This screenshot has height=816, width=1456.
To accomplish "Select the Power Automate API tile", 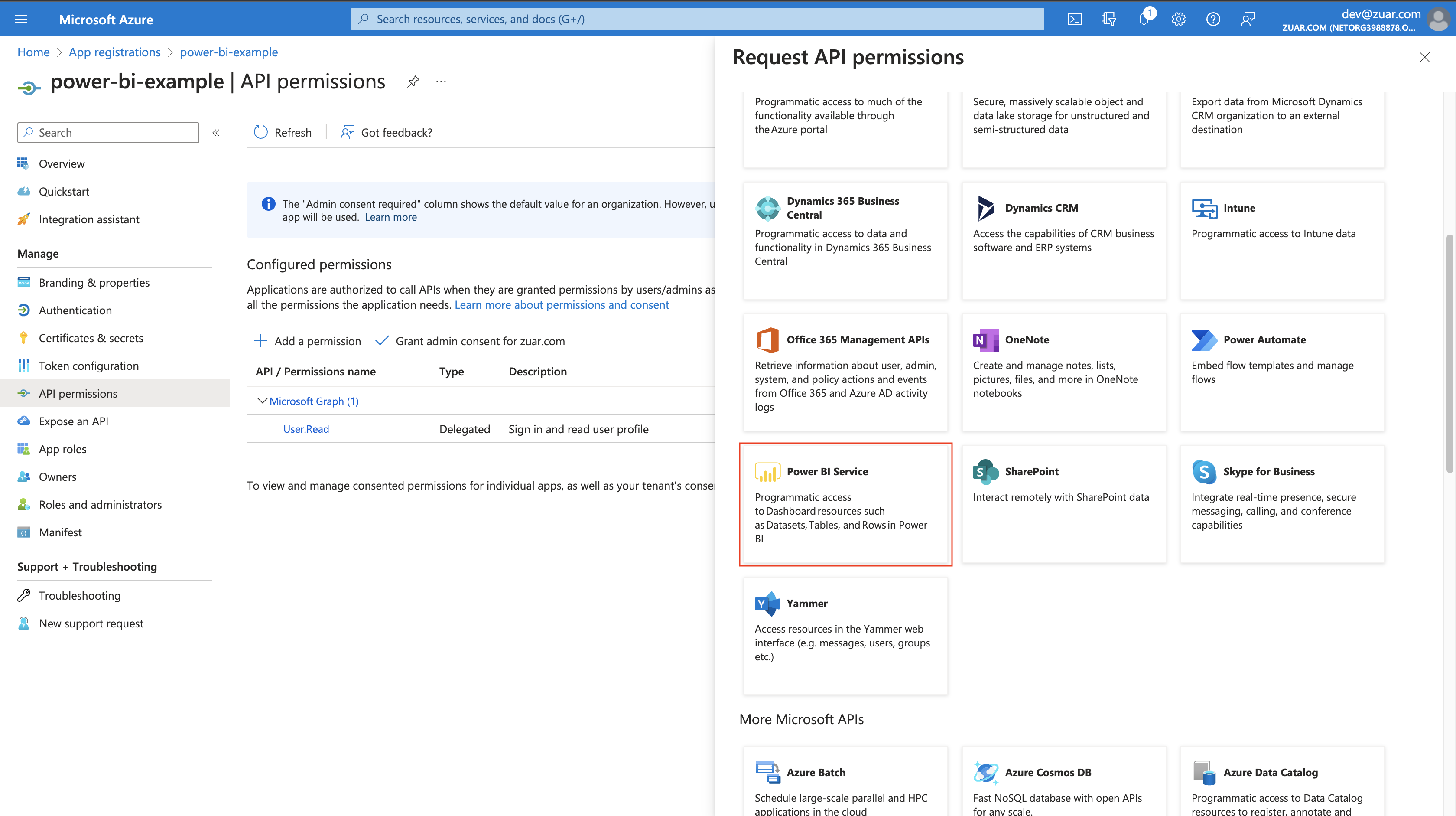I will click(x=1283, y=372).
